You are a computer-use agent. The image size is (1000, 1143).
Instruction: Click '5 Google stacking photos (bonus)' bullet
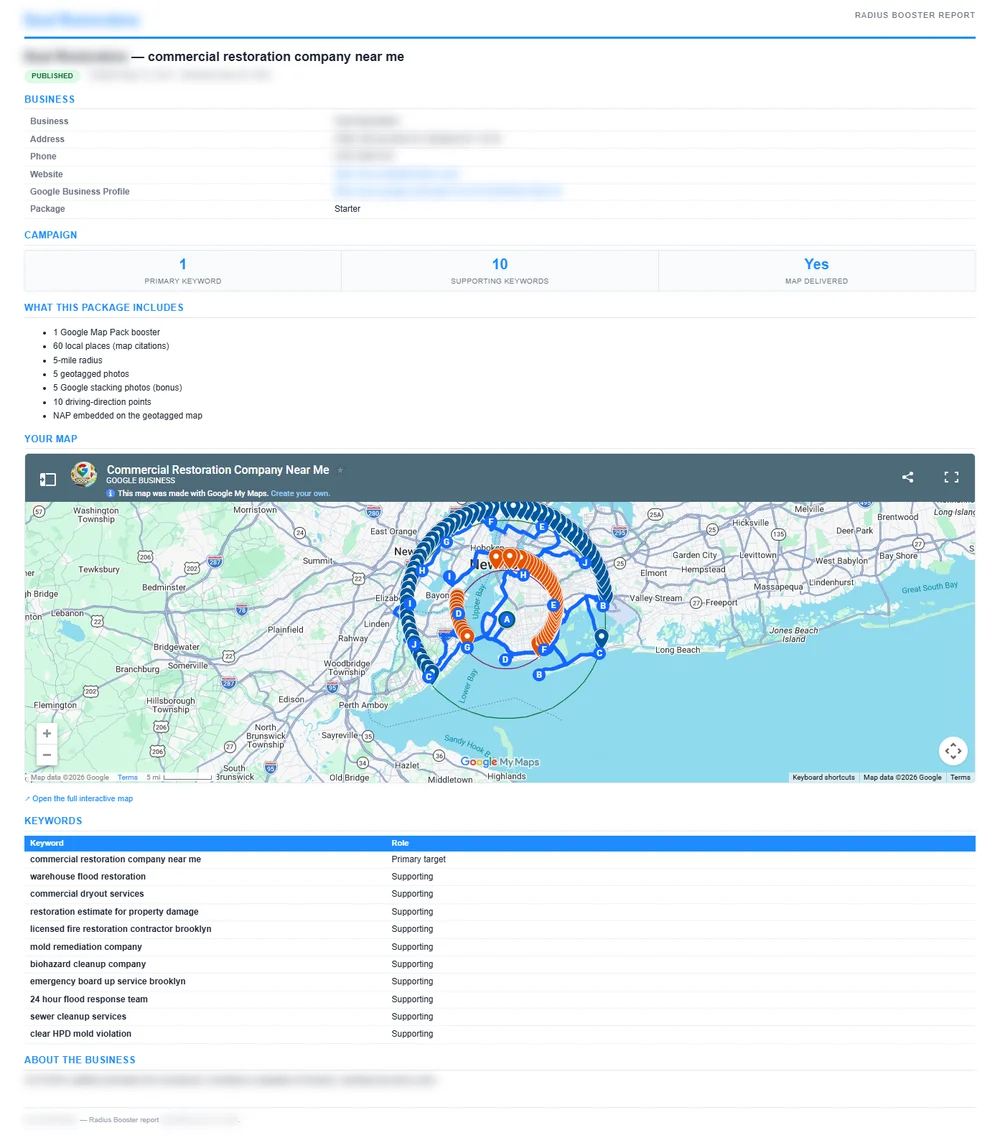pos(117,389)
